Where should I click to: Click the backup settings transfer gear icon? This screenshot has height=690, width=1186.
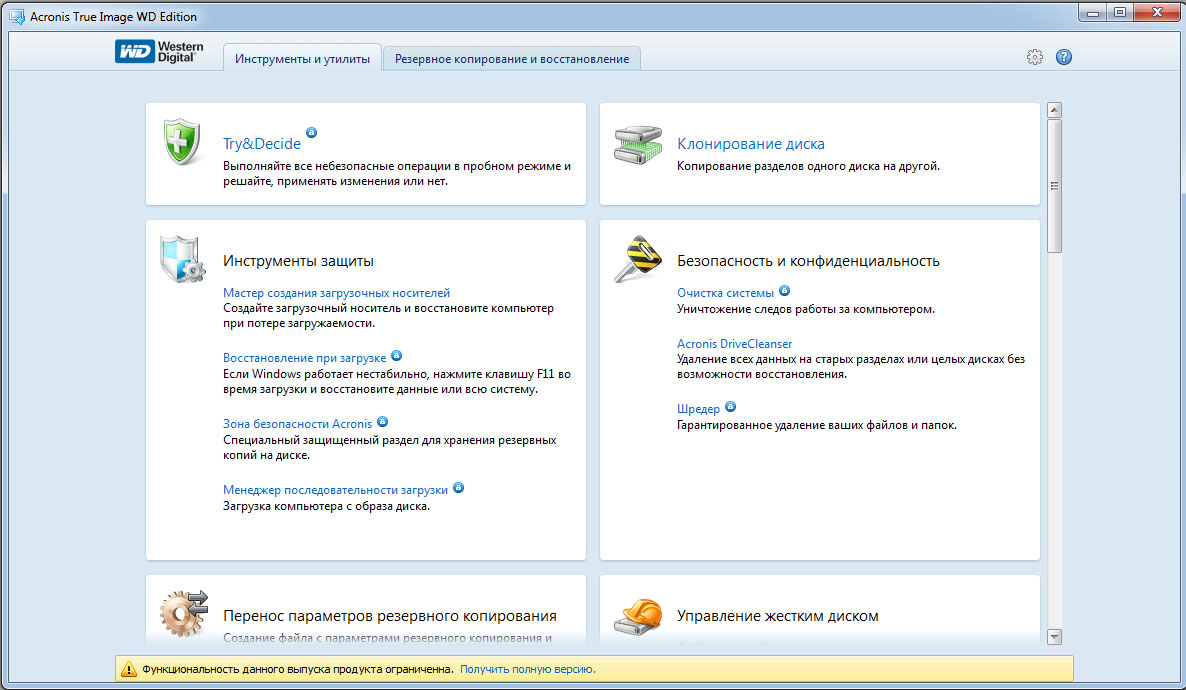[184, 613]
